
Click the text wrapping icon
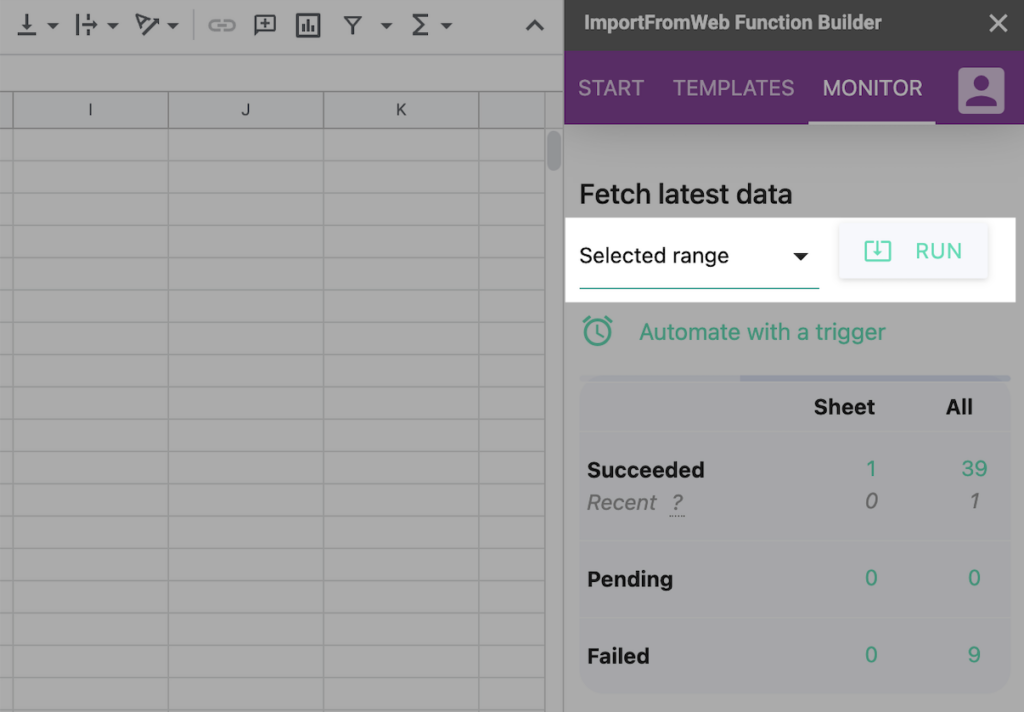click(x=86, y=25)
